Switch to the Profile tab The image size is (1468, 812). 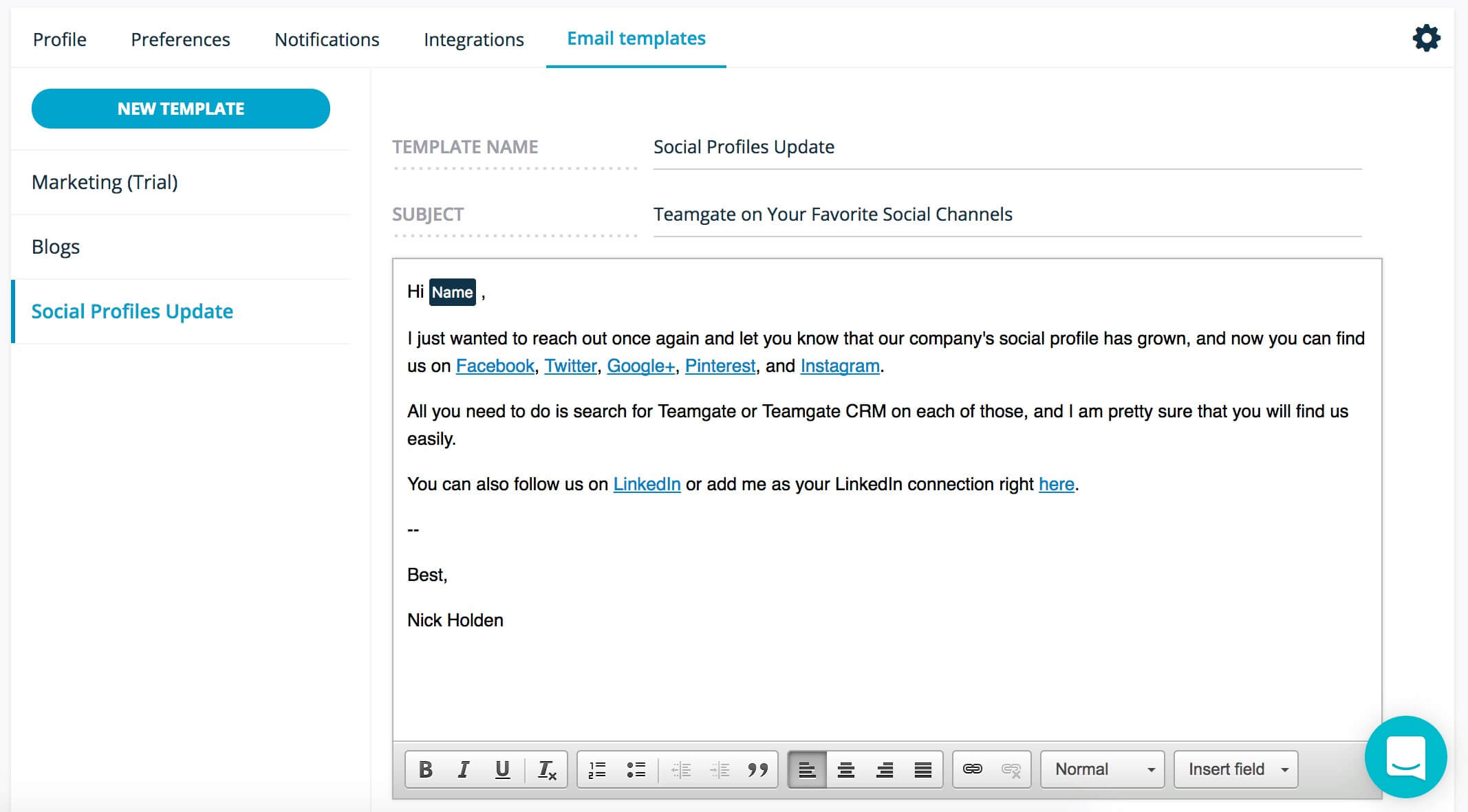(60, 39)
